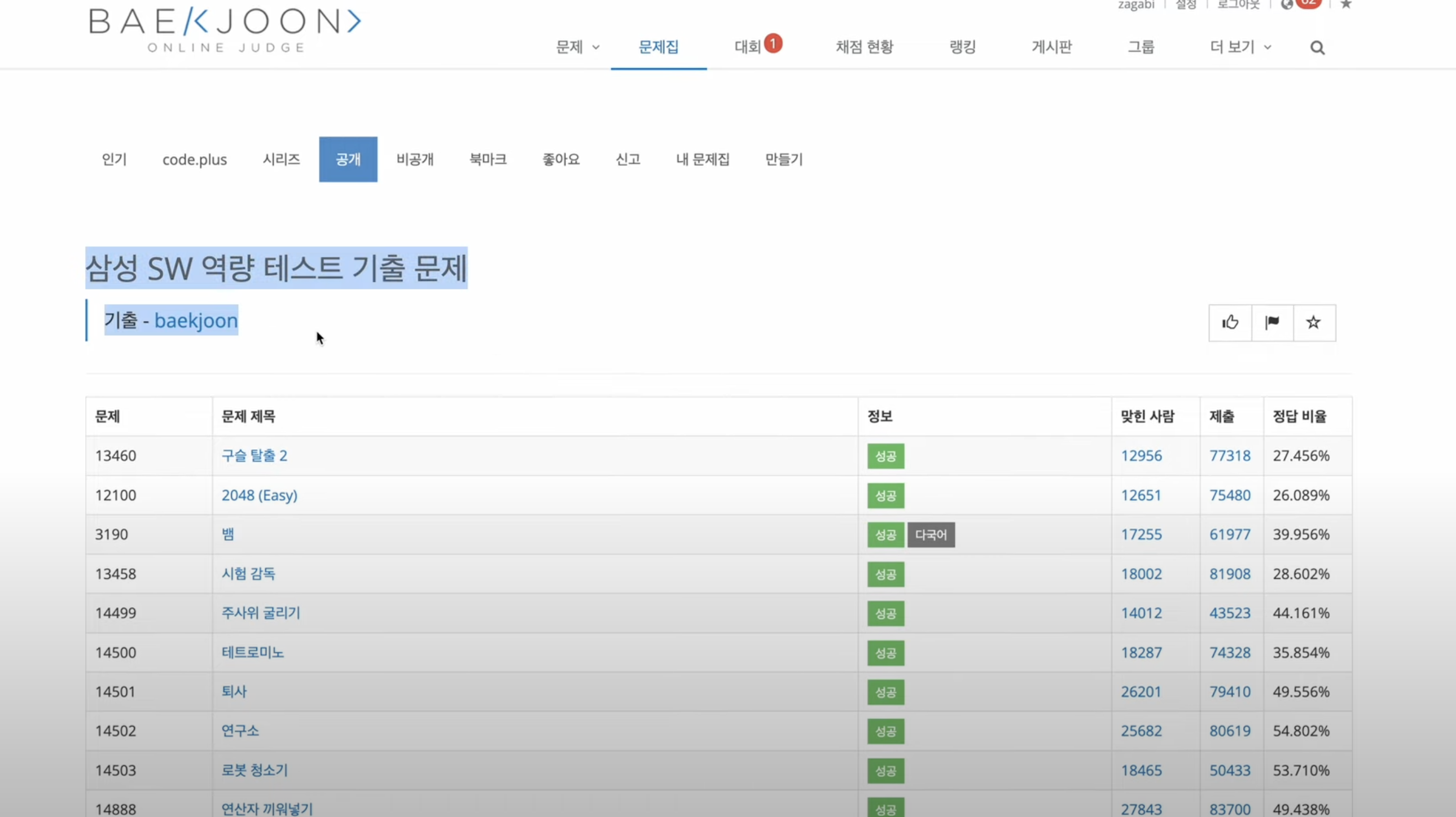The height and width of the screenshot is (817, 1456).
Task: Click submission count 80619 for 연구소
Action: pos(1229,731)
